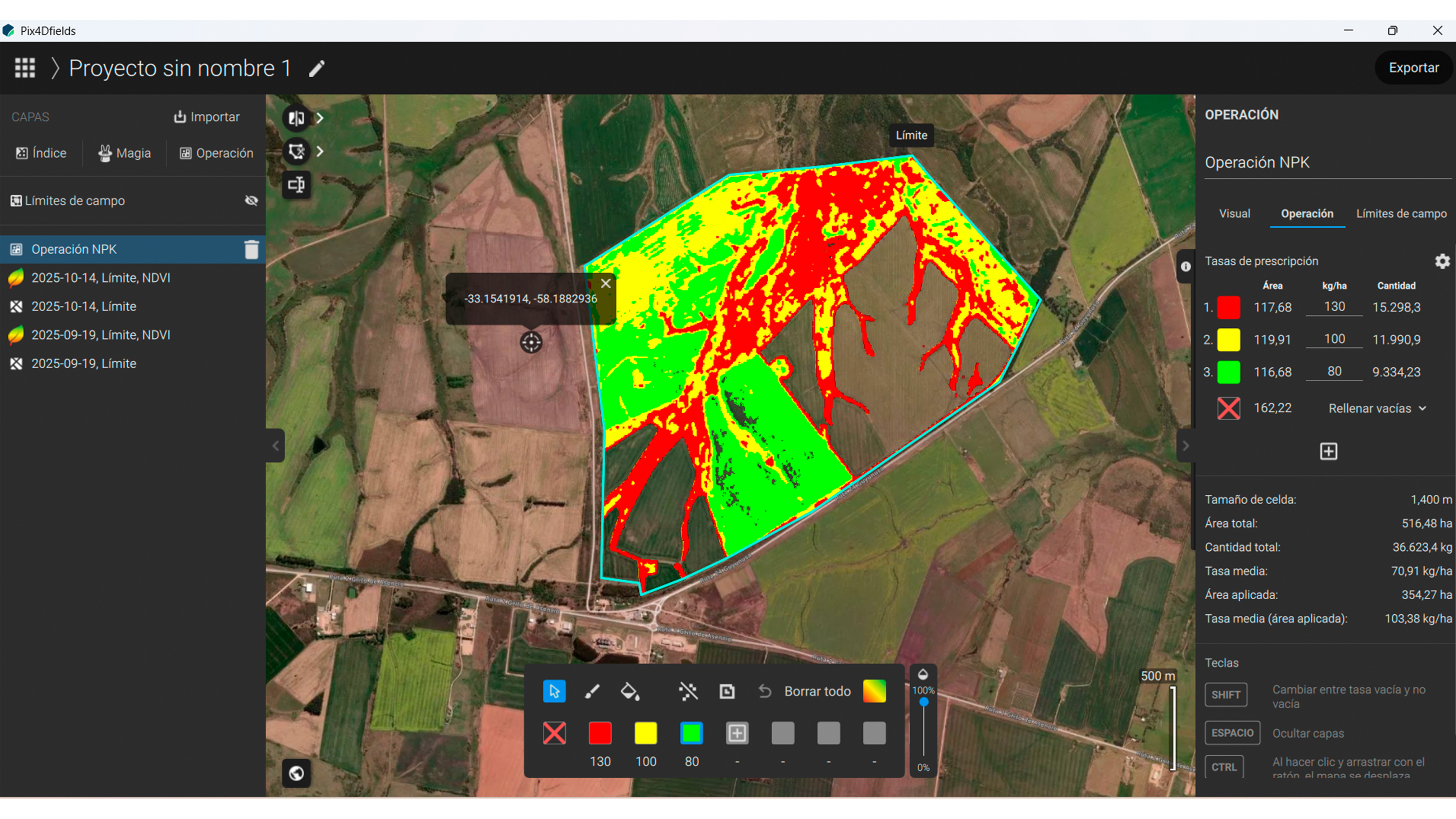The image size is (1456, 819).
Task: Toggle visibility of Límites de campo
Action: [251, 201]
